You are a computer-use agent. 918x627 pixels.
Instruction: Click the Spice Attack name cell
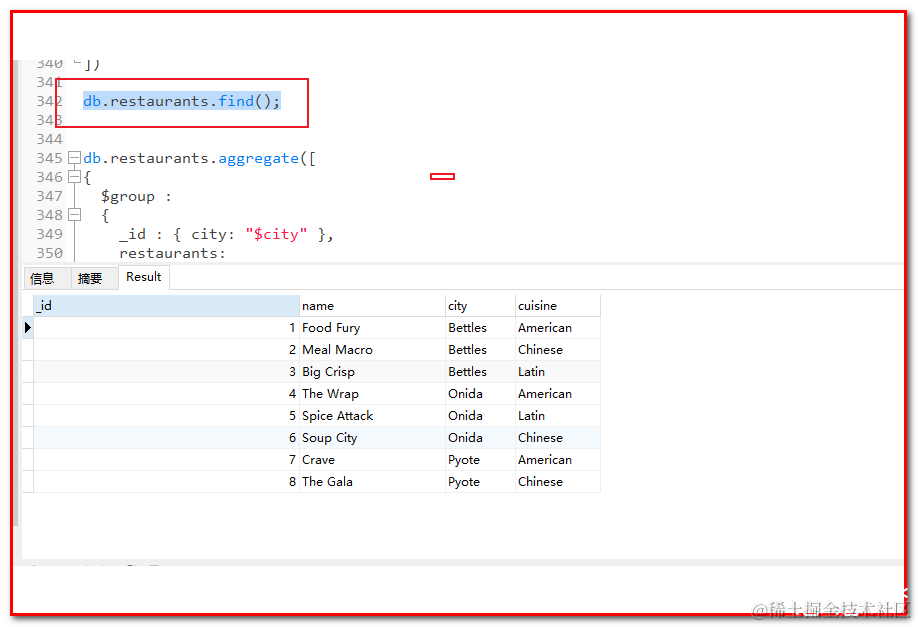click(372, 416)
